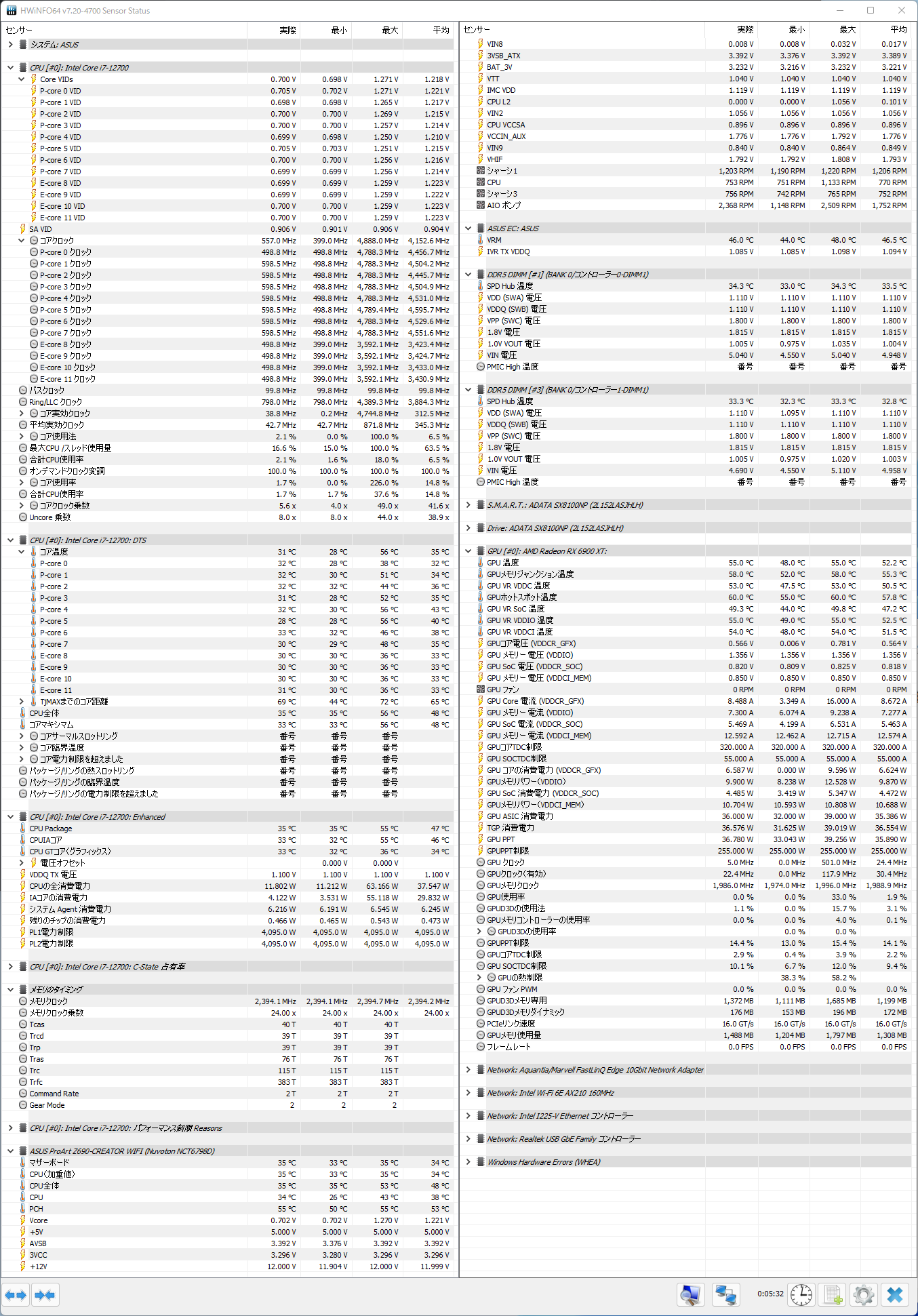Viewport: 918px width, 1316px height.
Task: Click the 0:05:32 elapsed time display
Action: coord(770,1294)
